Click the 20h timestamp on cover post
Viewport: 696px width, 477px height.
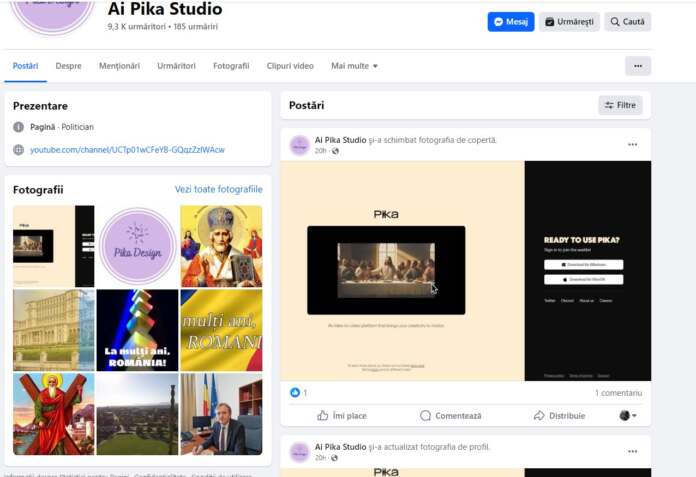pyautogui.click(x=320, y=151)
